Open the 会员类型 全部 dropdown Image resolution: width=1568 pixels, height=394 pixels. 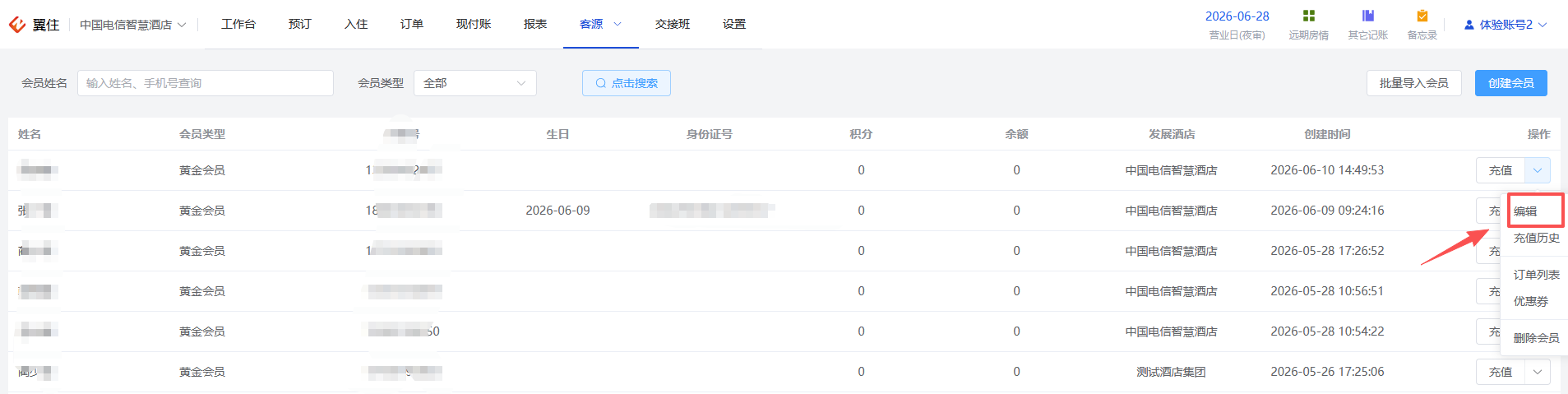475,83
